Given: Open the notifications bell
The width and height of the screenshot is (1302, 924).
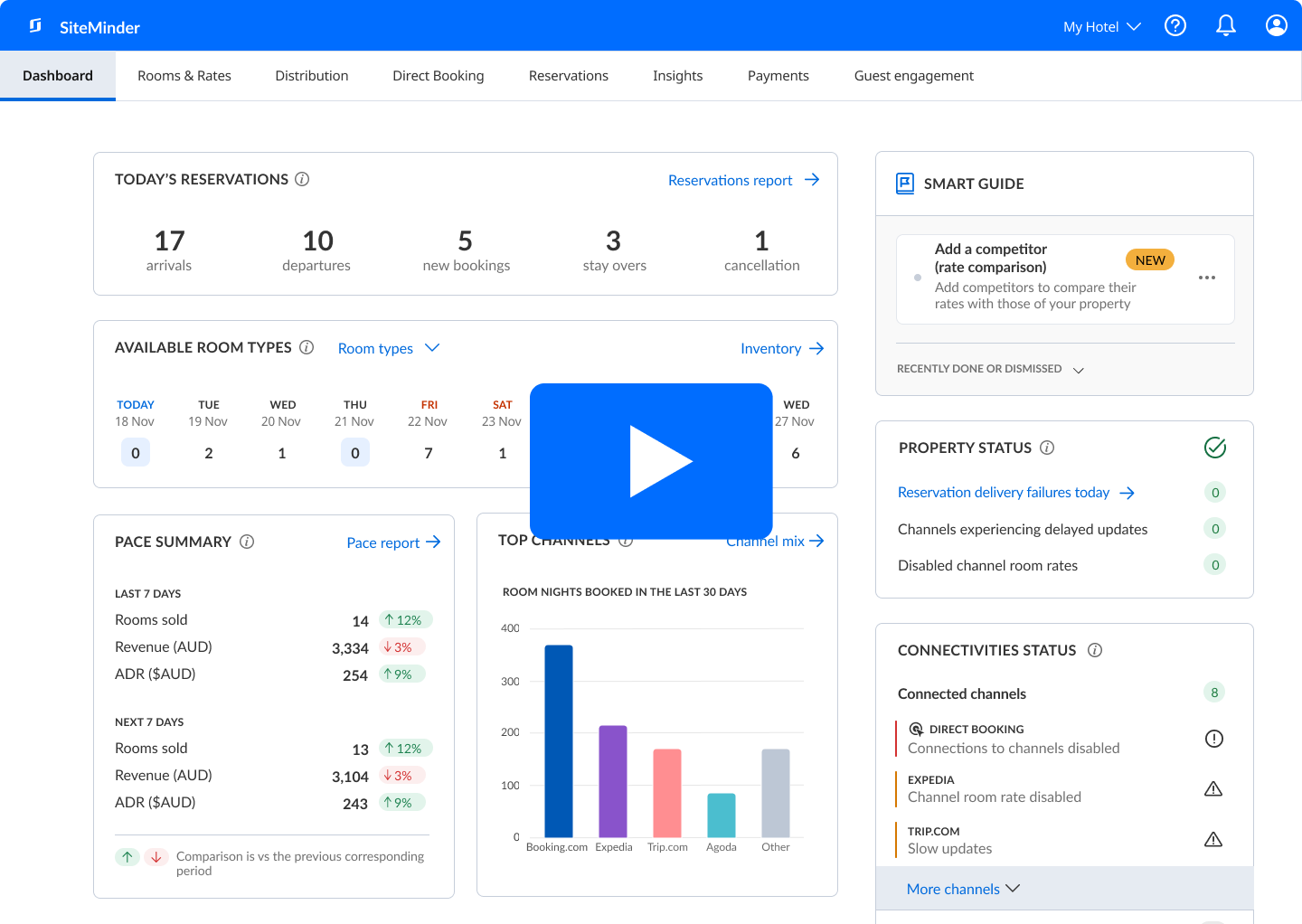Looking at the screenshot, I should pyautogui.click(x=1226, y=26).
